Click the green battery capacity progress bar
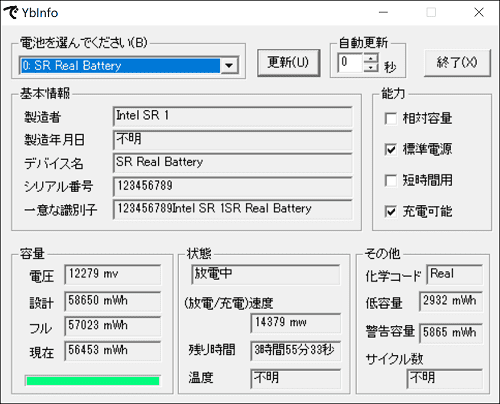500x404 pixels. (93, 381)
